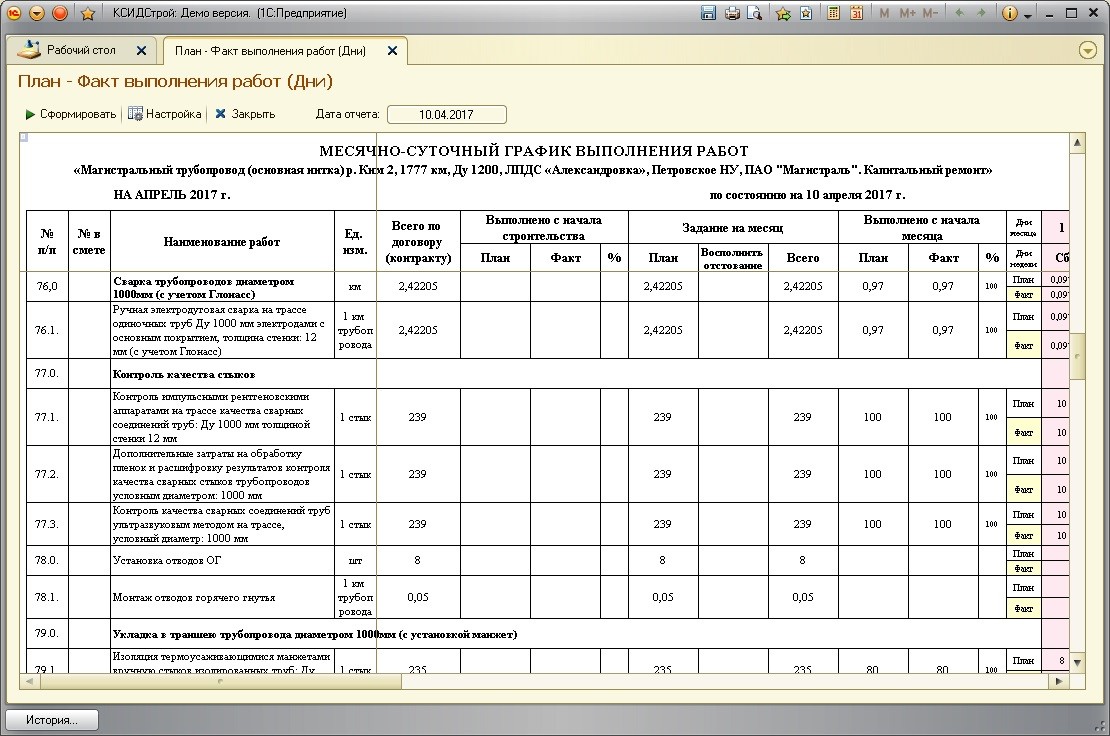Expand the dropdown arrow next to info icon

click(x=1028, y=15)
